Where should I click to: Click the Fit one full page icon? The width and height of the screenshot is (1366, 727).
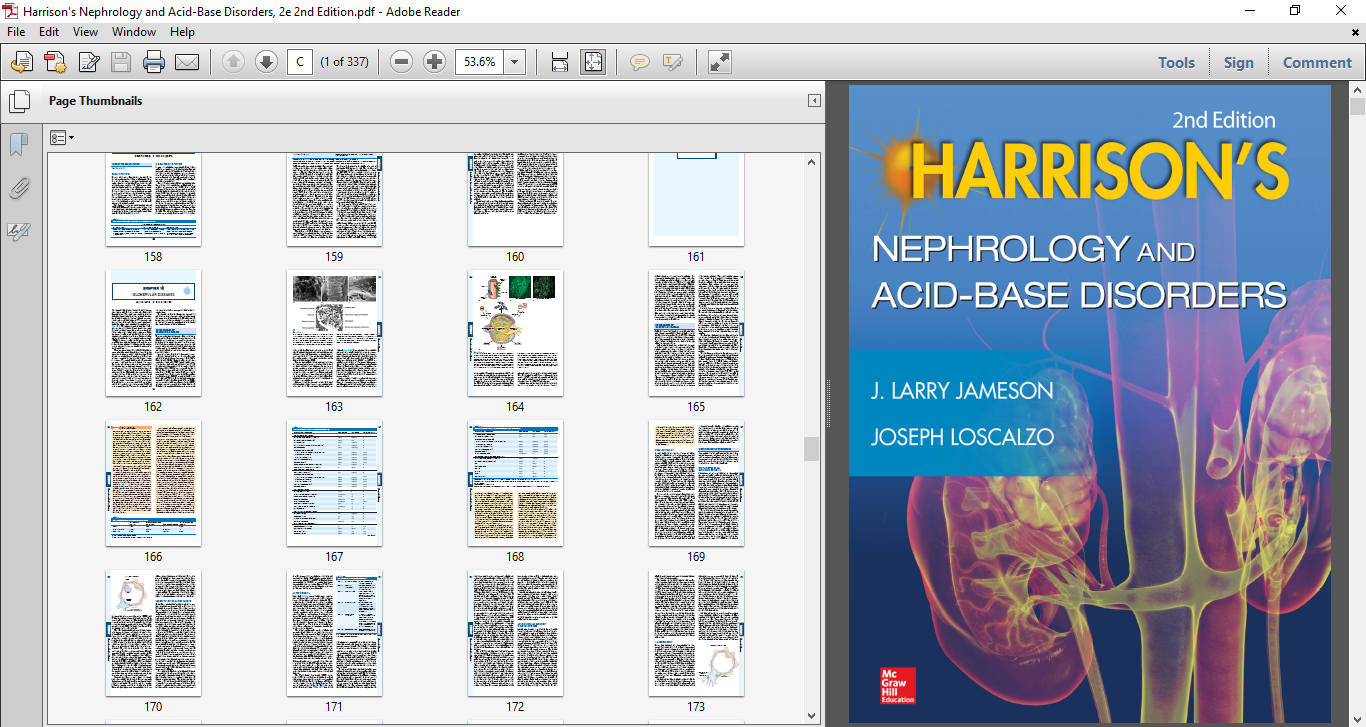click(x=593, y=62)
